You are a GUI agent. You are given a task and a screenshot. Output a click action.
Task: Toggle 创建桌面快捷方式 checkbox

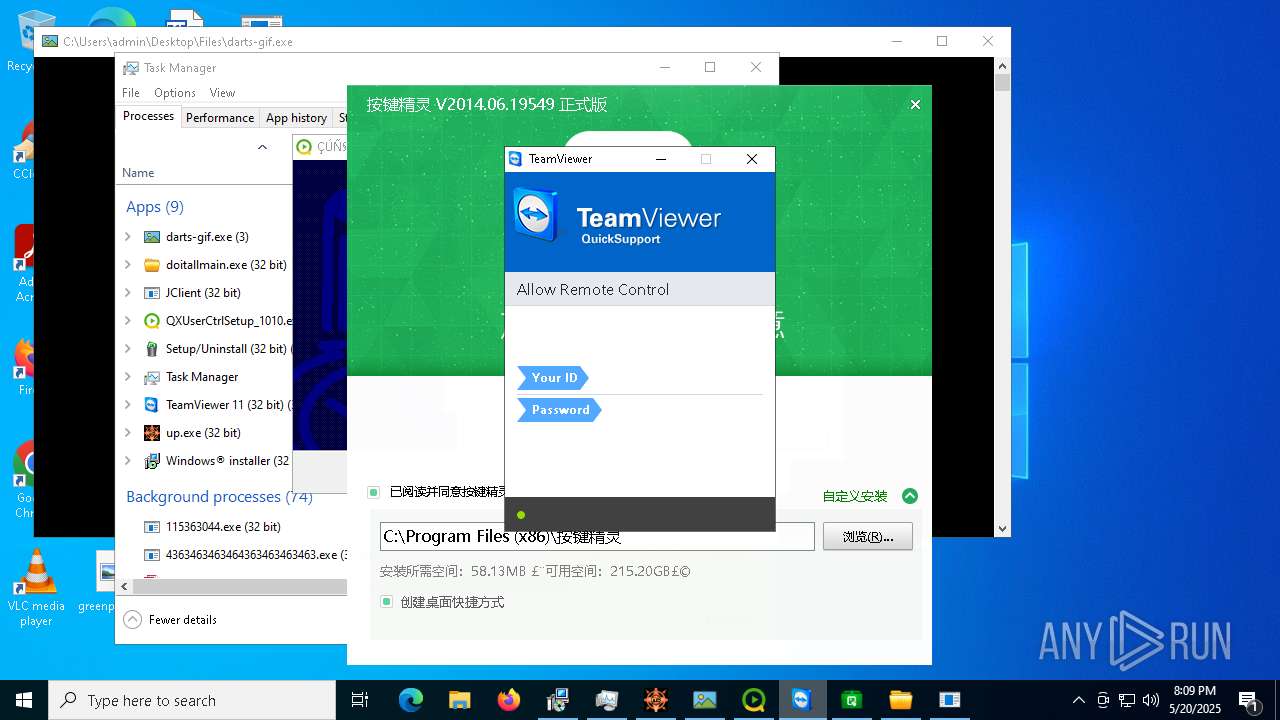tap(386, 602)
